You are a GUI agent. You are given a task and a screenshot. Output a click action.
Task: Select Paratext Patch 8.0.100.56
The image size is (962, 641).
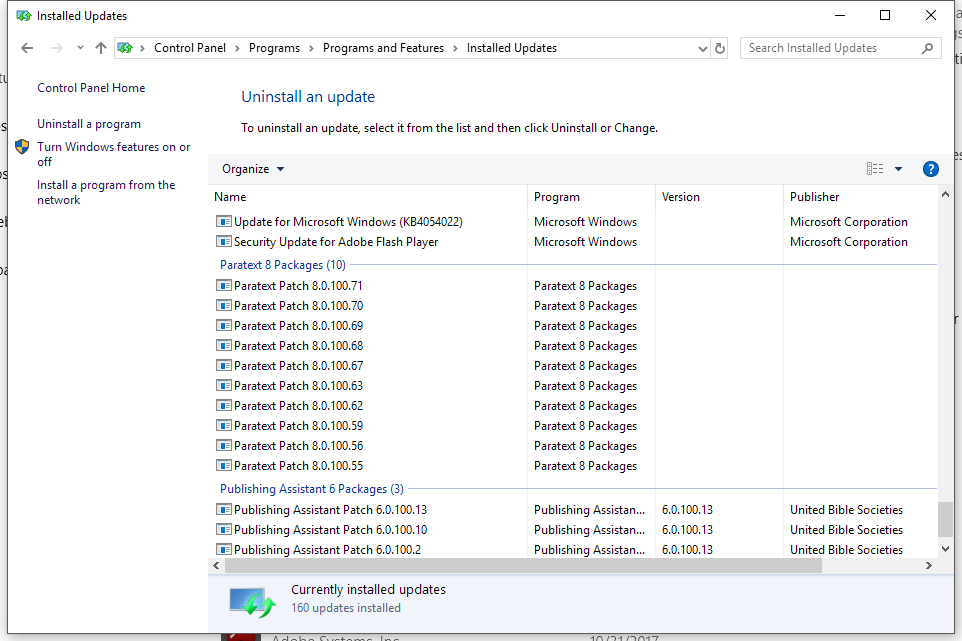(298, 446)
